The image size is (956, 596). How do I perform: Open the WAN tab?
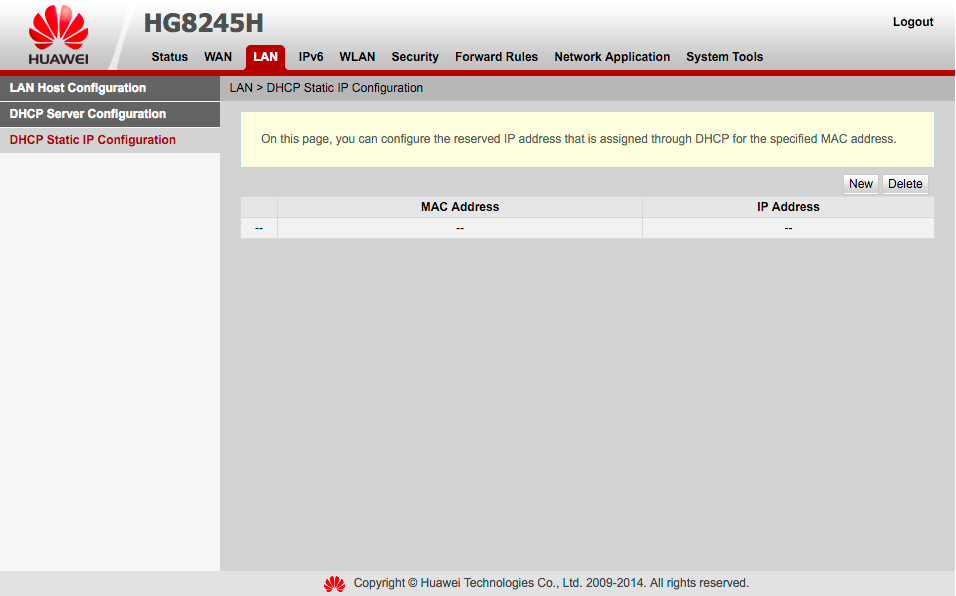[x=218, y=57]
